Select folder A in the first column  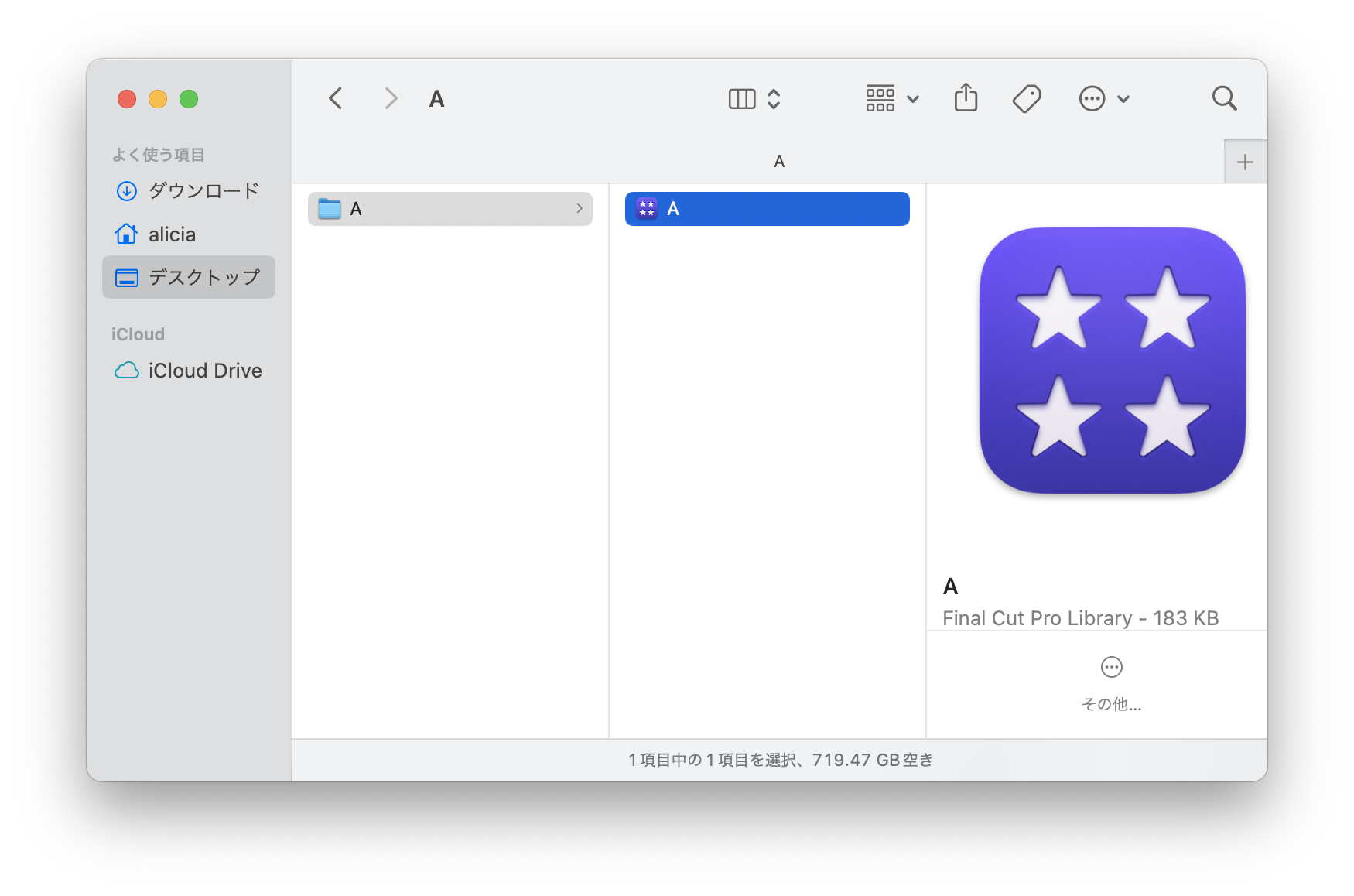click(450, 209)
